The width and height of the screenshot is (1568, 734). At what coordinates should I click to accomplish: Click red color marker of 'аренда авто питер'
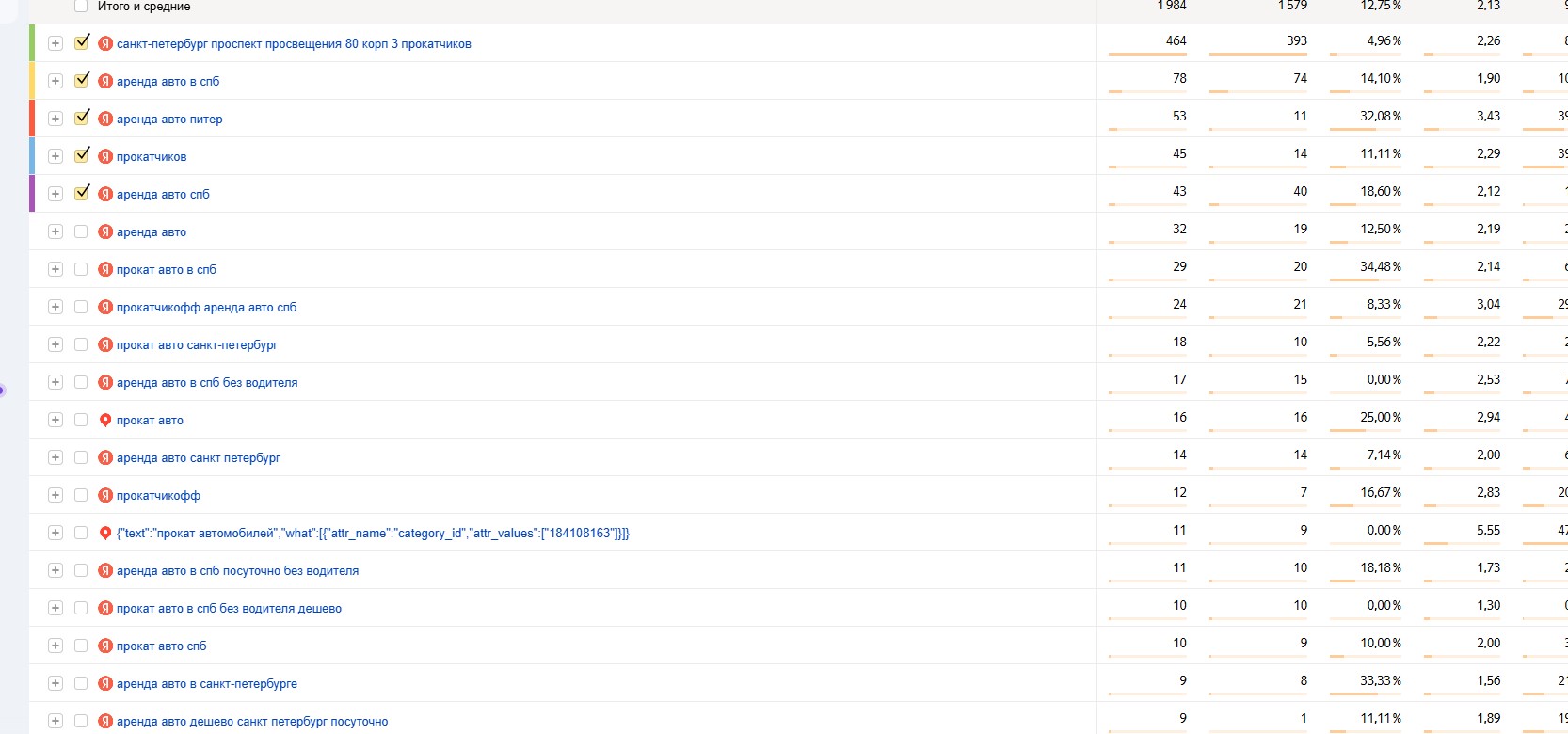pos(32,118)
